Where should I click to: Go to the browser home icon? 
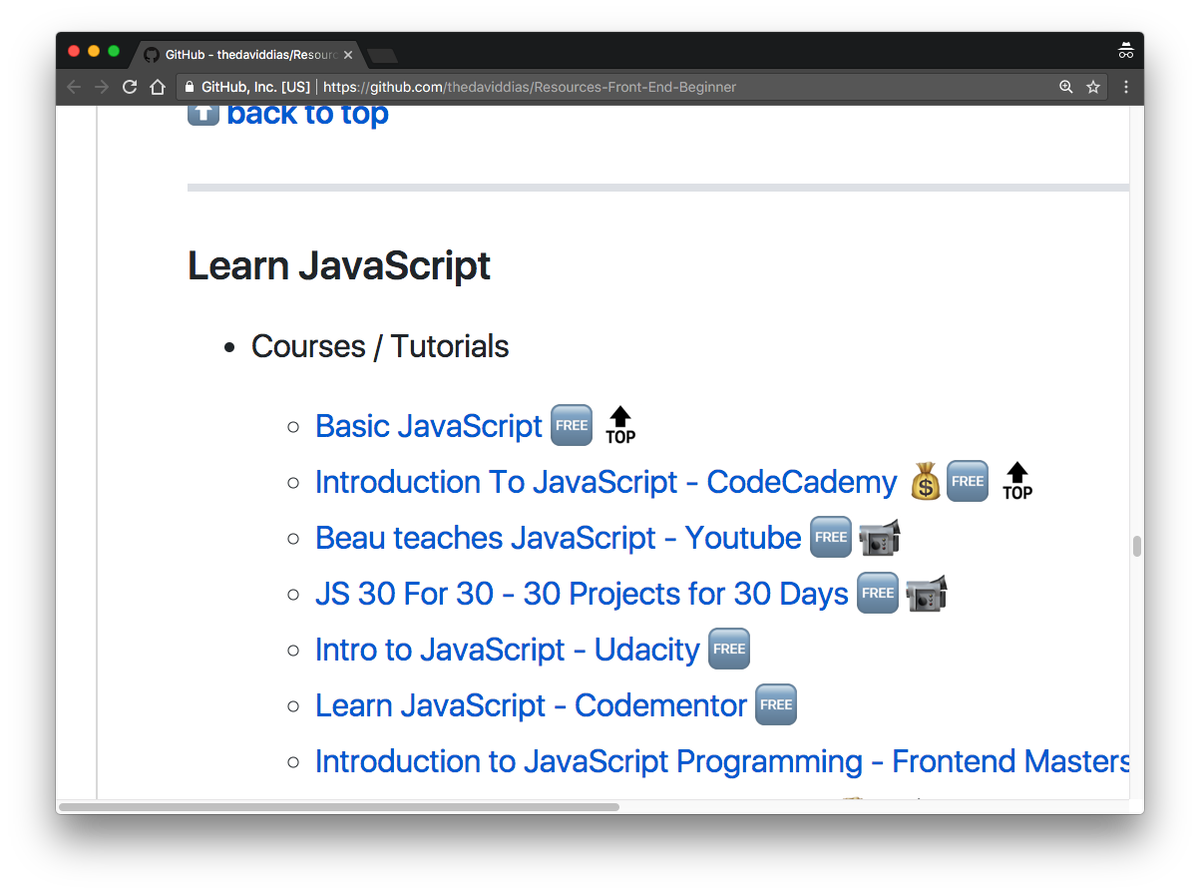[x=157, y=87]
